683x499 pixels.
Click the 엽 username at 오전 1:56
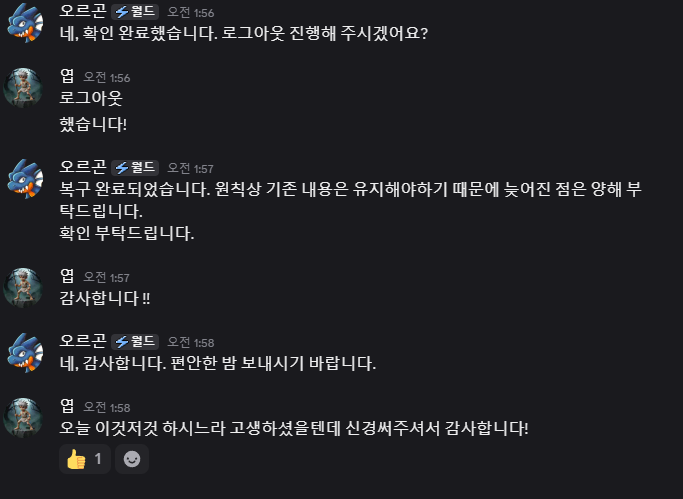click(67, 76)
